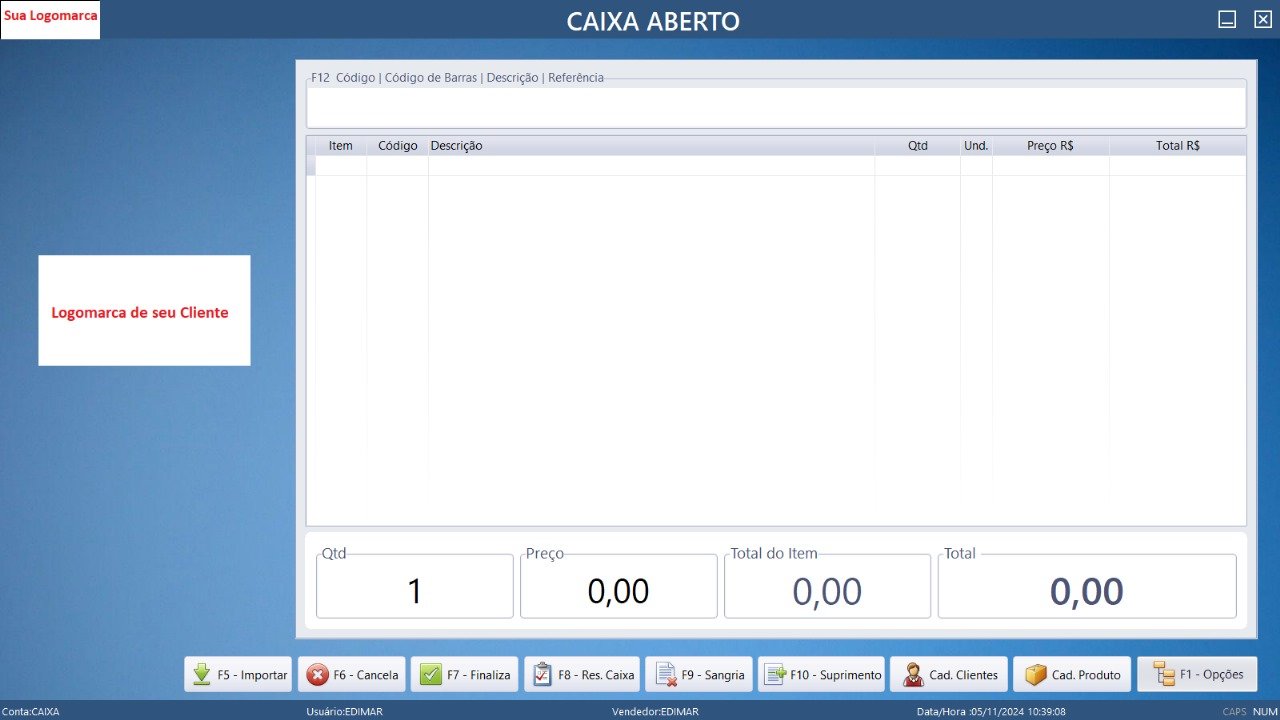Minimize the Caixa Aberto window
This screenshot has width=1280, height=720.
pos(1227,20)
